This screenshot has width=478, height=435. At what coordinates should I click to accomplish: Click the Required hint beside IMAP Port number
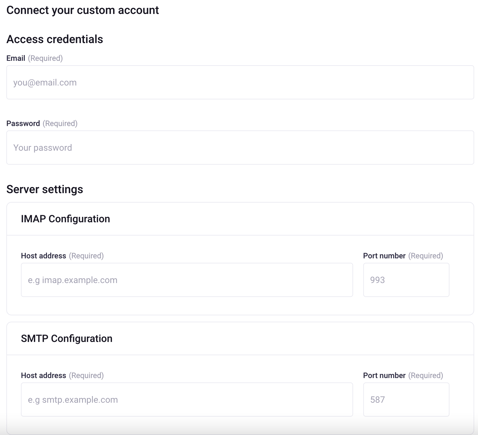tap(426, 256)
